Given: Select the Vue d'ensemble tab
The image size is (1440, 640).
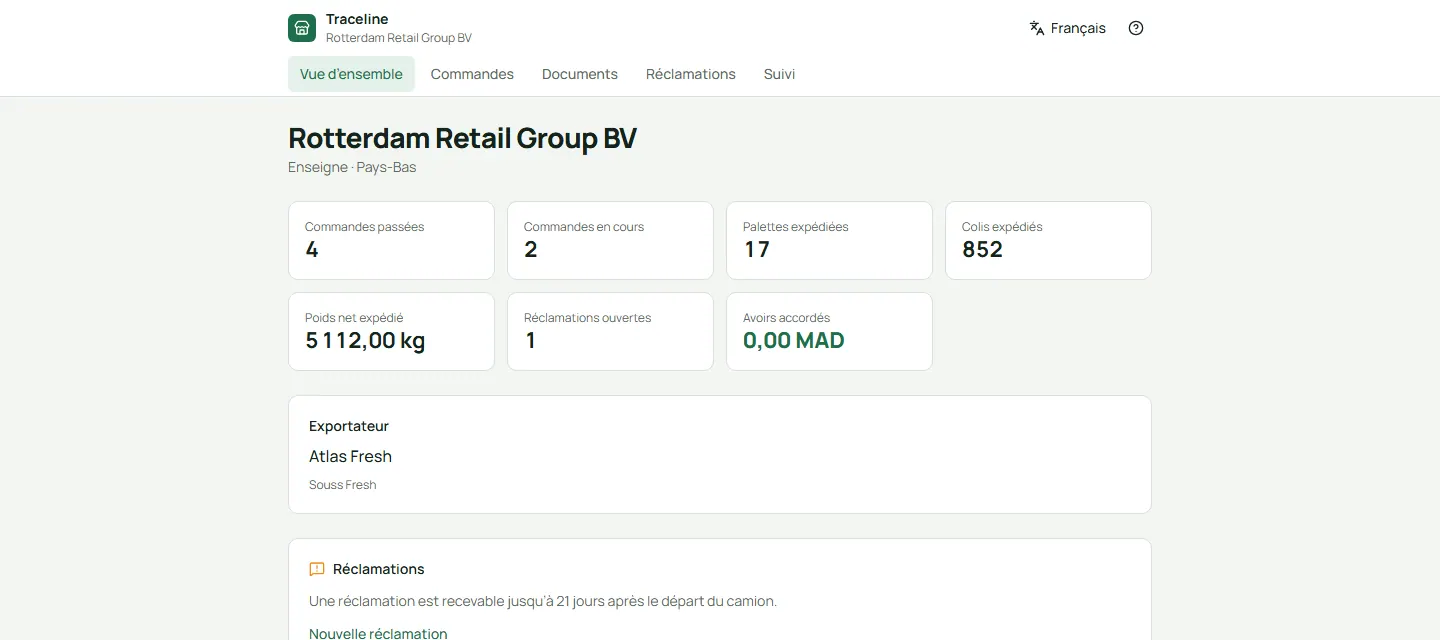Looking at the screenshot, I should coord(351,74).
